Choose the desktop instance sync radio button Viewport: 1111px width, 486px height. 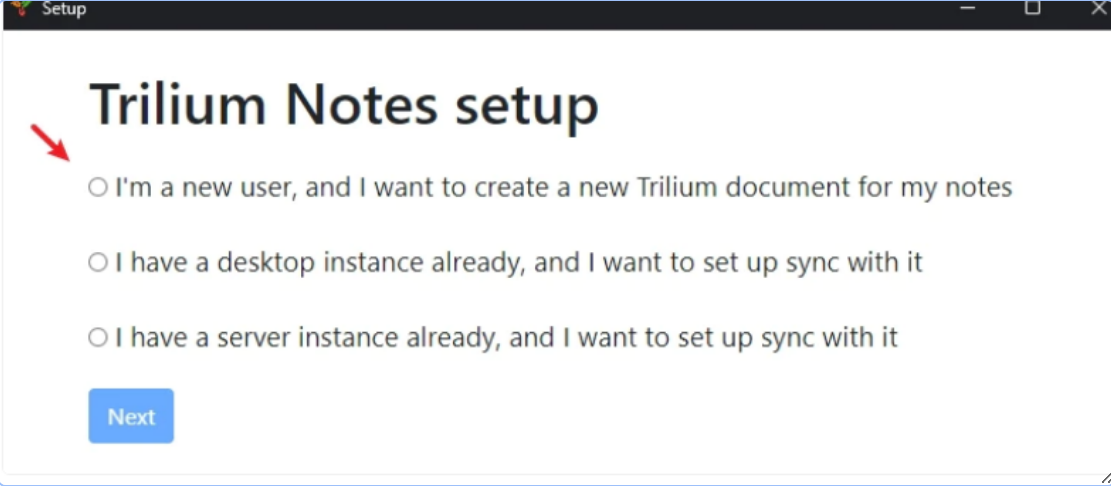tap(97, 262)
